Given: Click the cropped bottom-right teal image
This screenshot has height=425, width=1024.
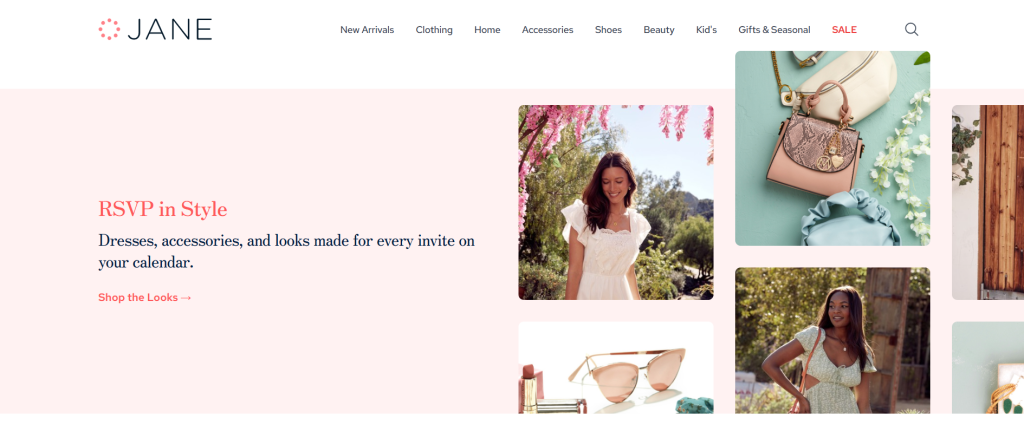Looking at the screenshot, I should [x=987, y=368].
